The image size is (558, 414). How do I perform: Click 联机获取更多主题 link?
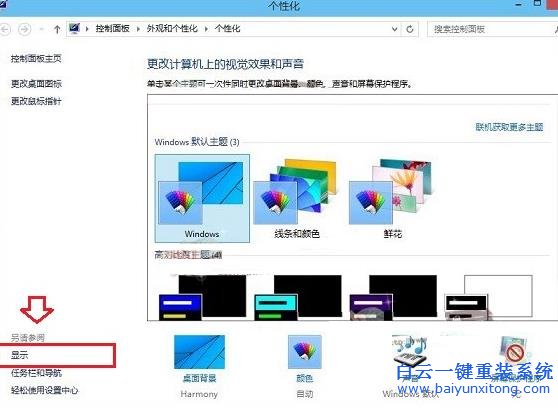[509, 127]
